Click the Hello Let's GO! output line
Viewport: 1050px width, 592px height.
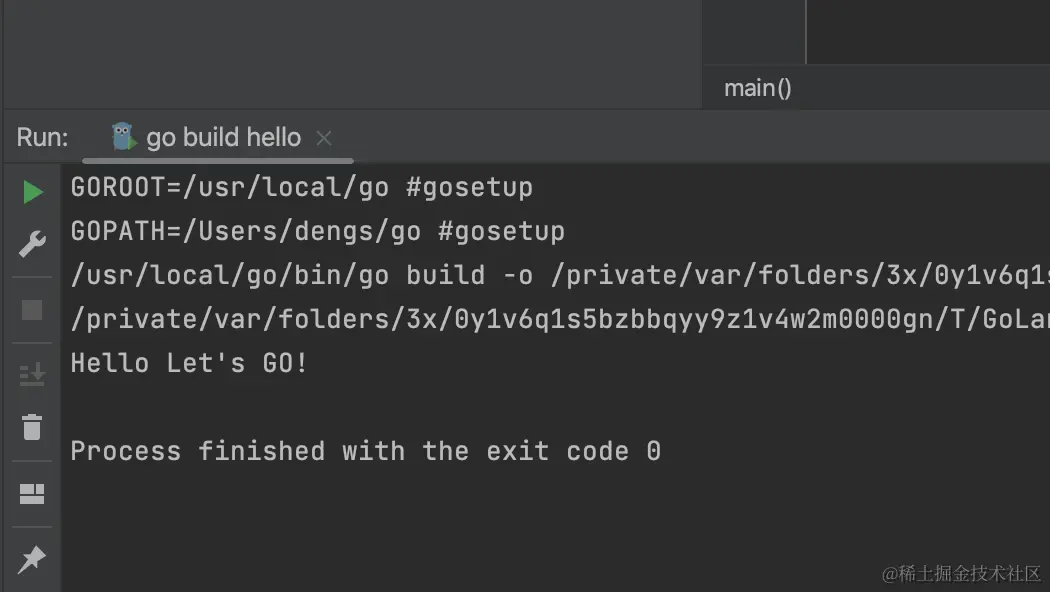coord(189,363)
